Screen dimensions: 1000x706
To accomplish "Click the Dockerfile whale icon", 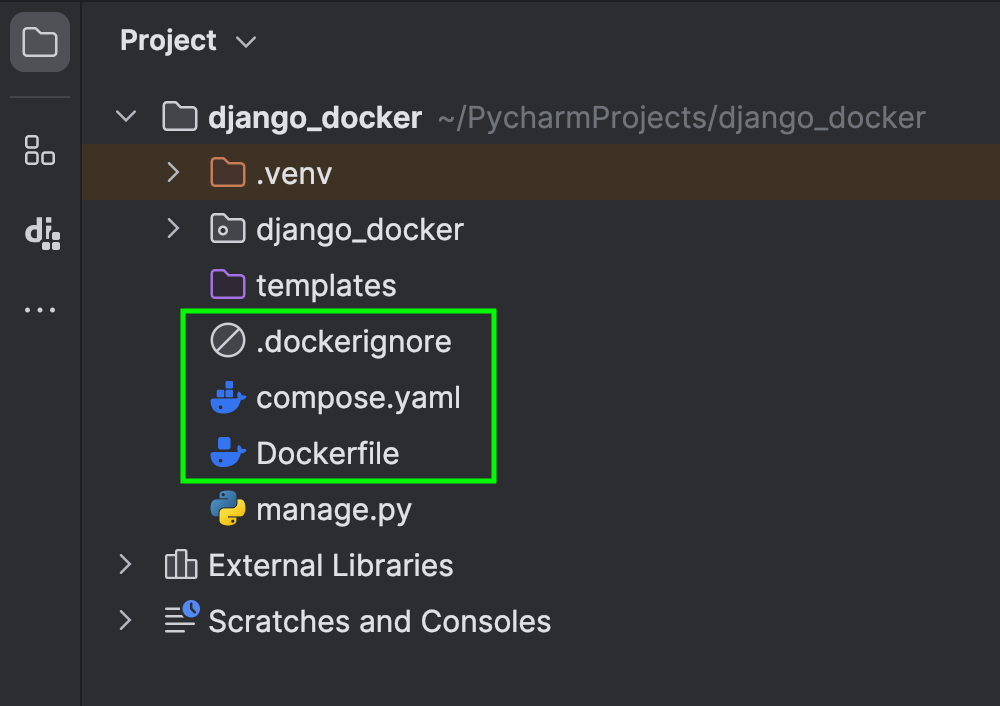I will [x=228, y=454].
